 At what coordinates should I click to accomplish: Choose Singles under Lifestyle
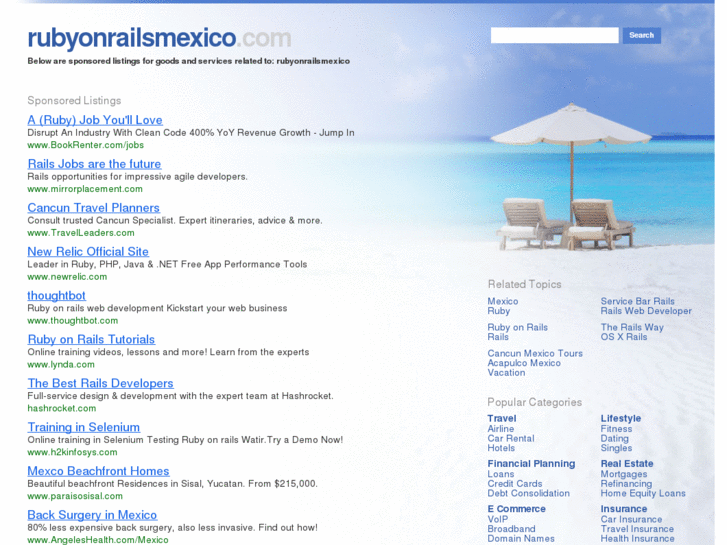tap(616, 449)
